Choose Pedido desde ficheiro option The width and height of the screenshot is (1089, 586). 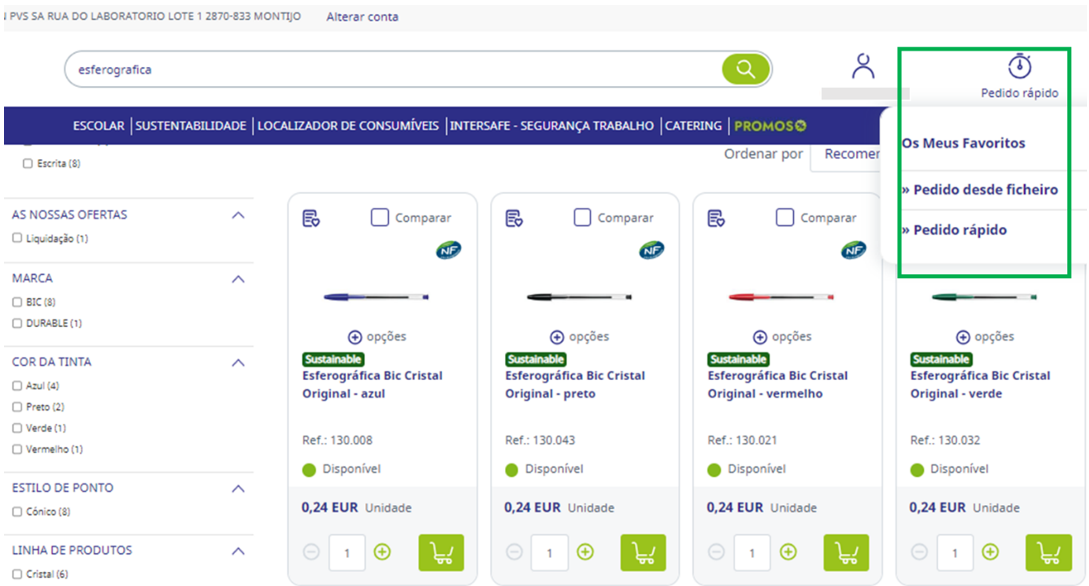pos(980,190)
